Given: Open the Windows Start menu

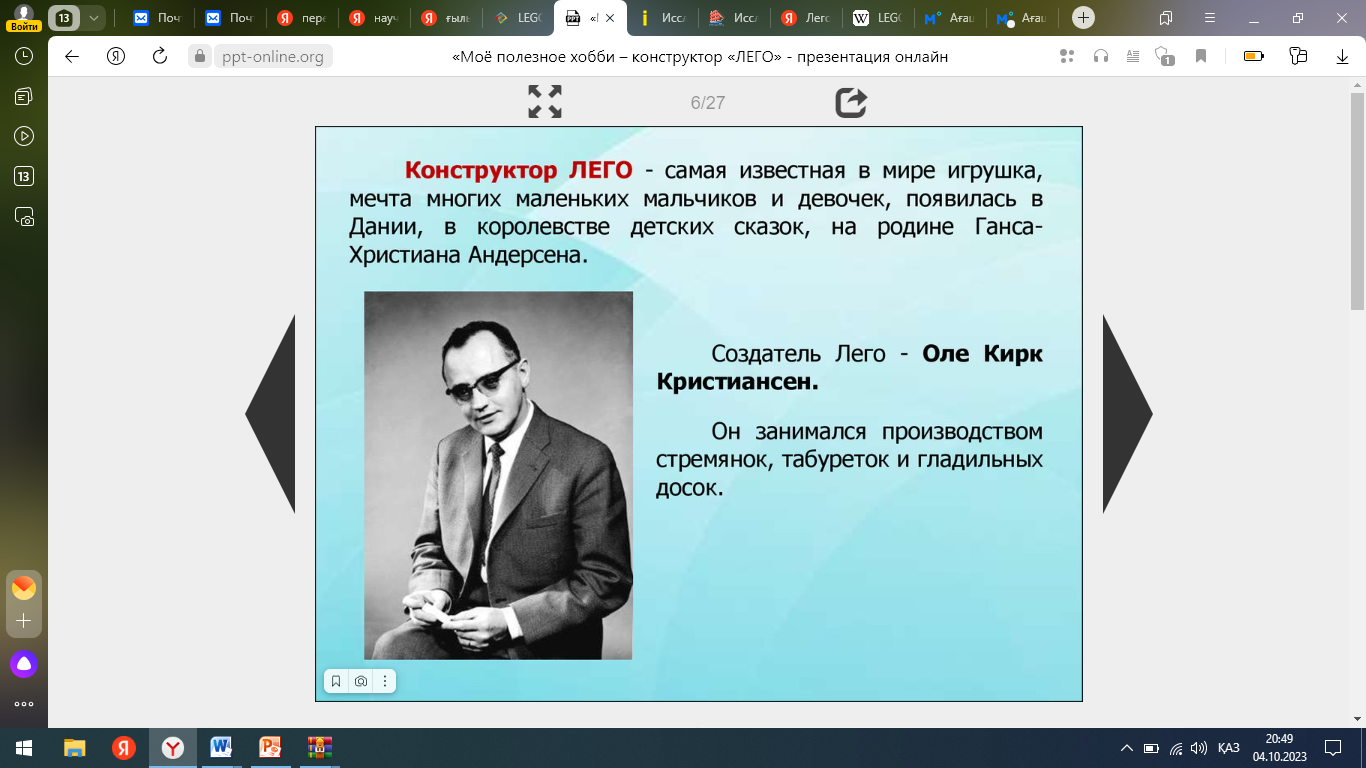Looking at the screenshot, I should pyautogui.click(x=24, y=748).
